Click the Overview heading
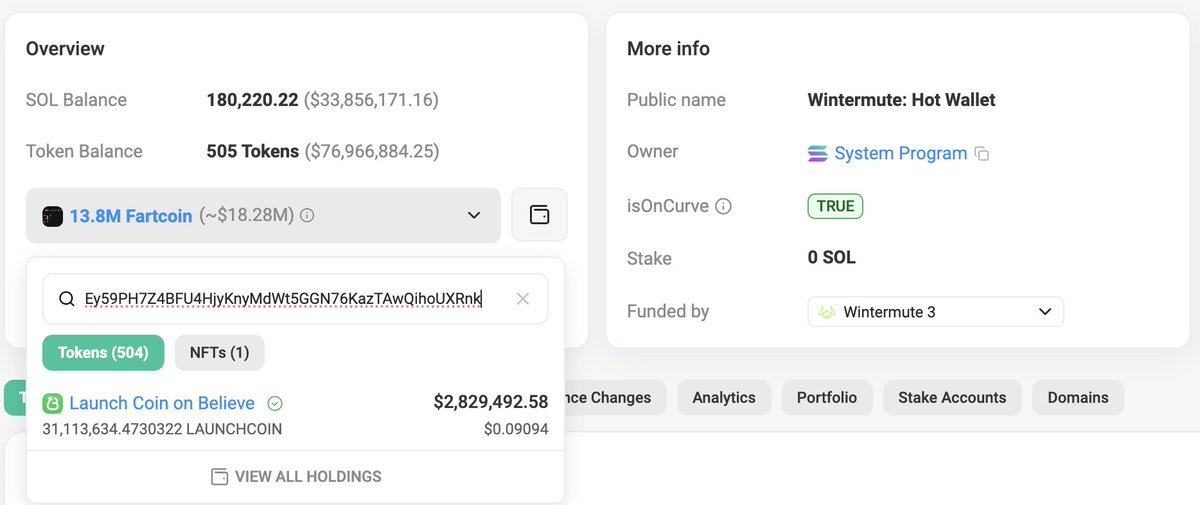This screenshot has height=505, width=1200. (x=65, y=49)
